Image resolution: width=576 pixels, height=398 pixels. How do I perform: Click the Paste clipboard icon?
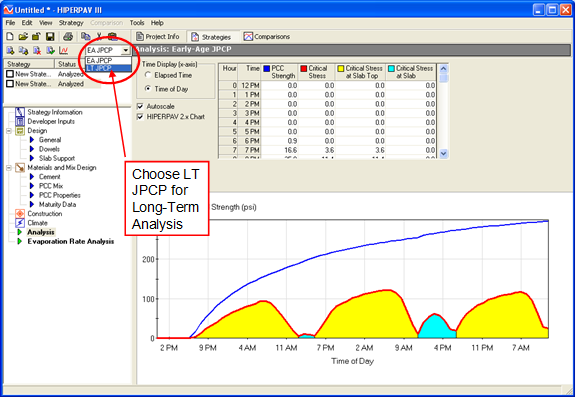112,36
